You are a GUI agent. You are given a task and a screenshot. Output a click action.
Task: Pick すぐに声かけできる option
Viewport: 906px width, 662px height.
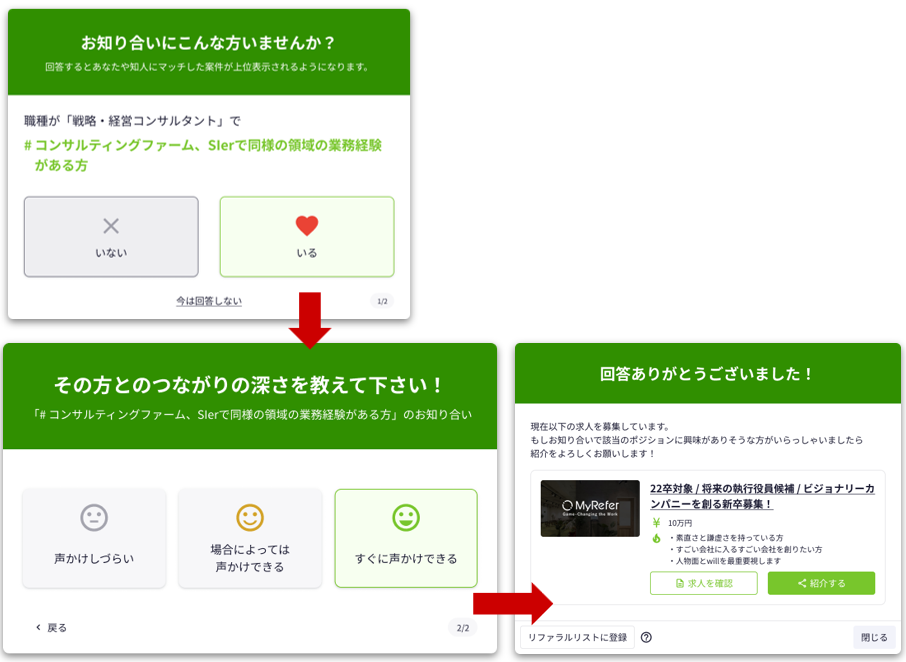[x=406, y=539]
